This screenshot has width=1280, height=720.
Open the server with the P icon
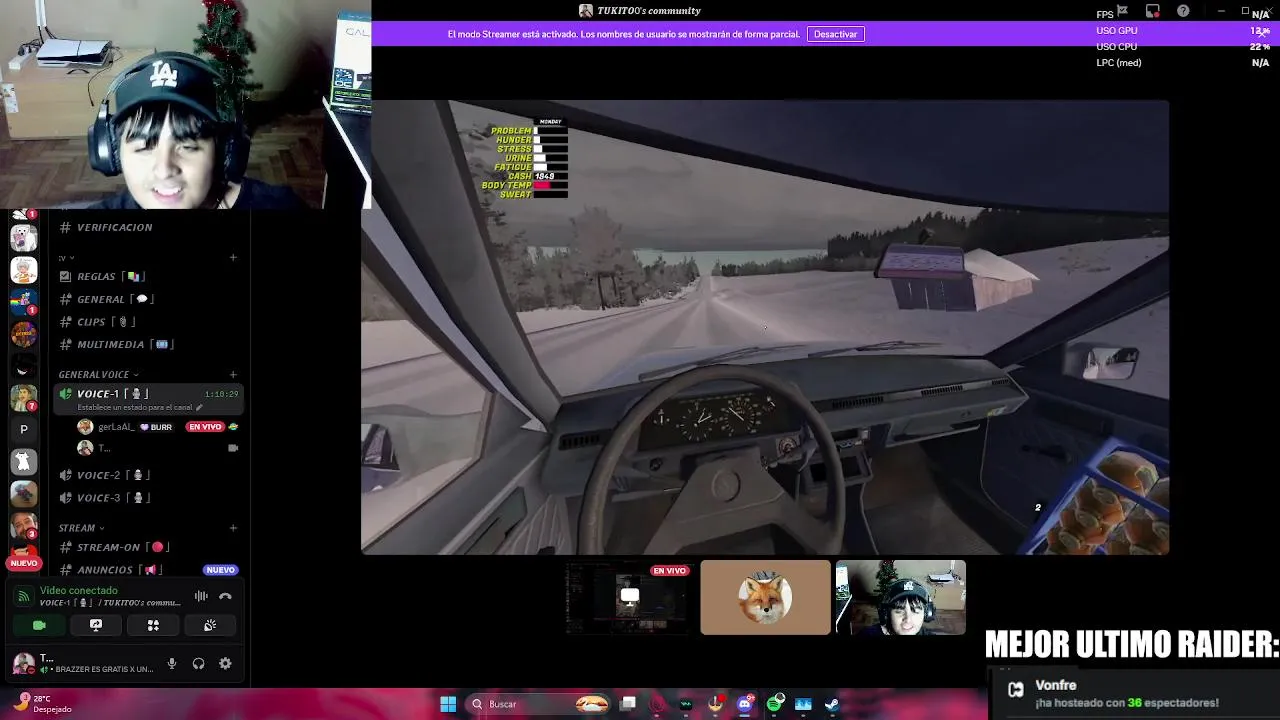coord(24,429)
